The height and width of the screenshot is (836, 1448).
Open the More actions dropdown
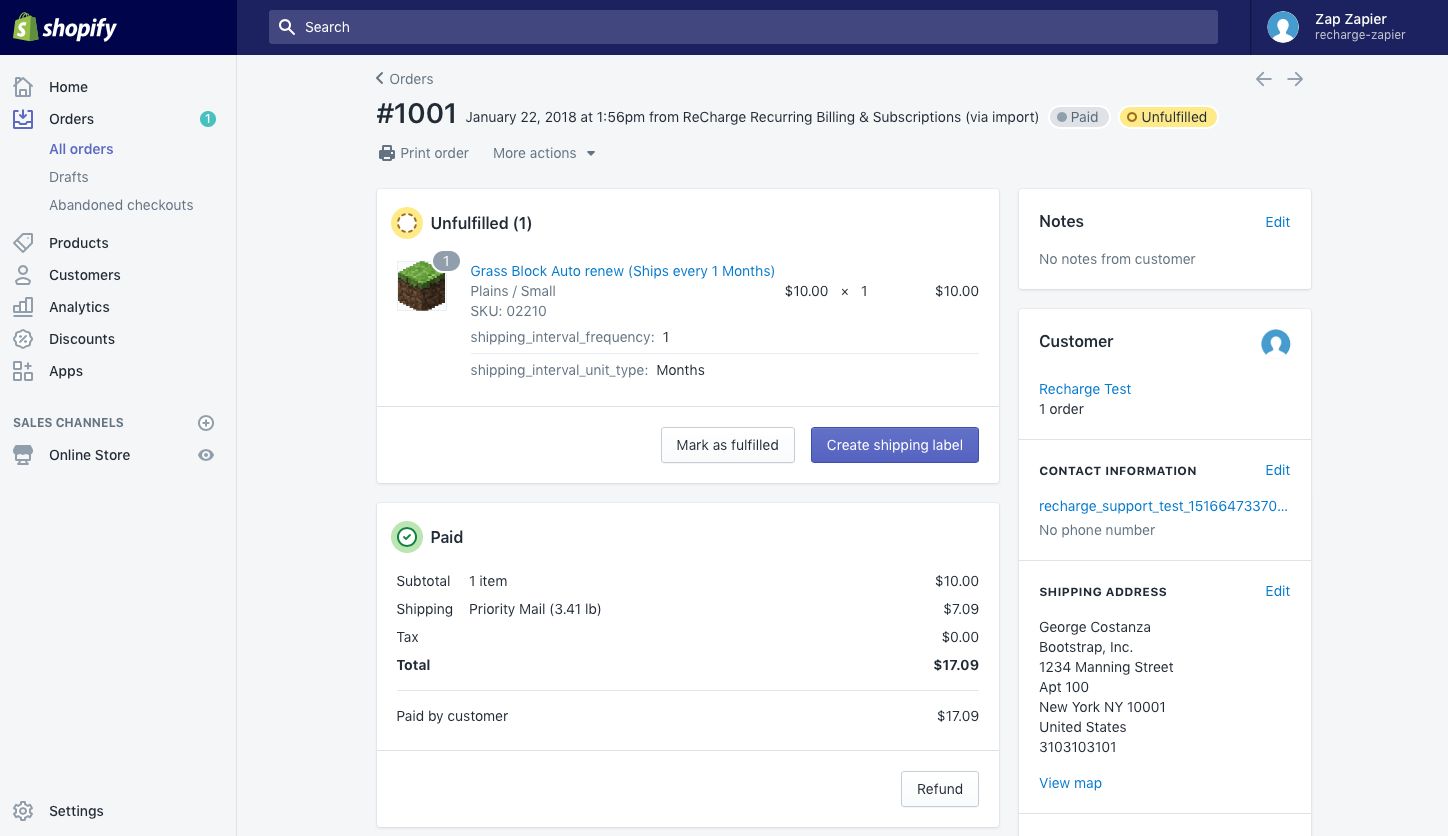[543, 153]
